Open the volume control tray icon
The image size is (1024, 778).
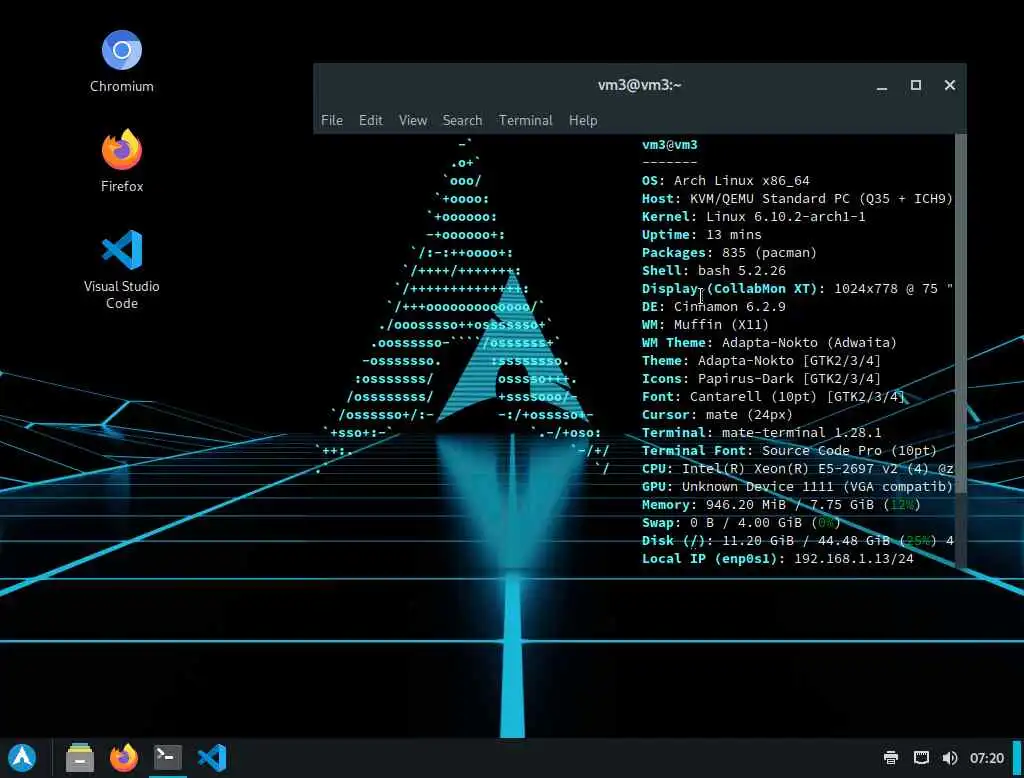(x=950, y=758)
